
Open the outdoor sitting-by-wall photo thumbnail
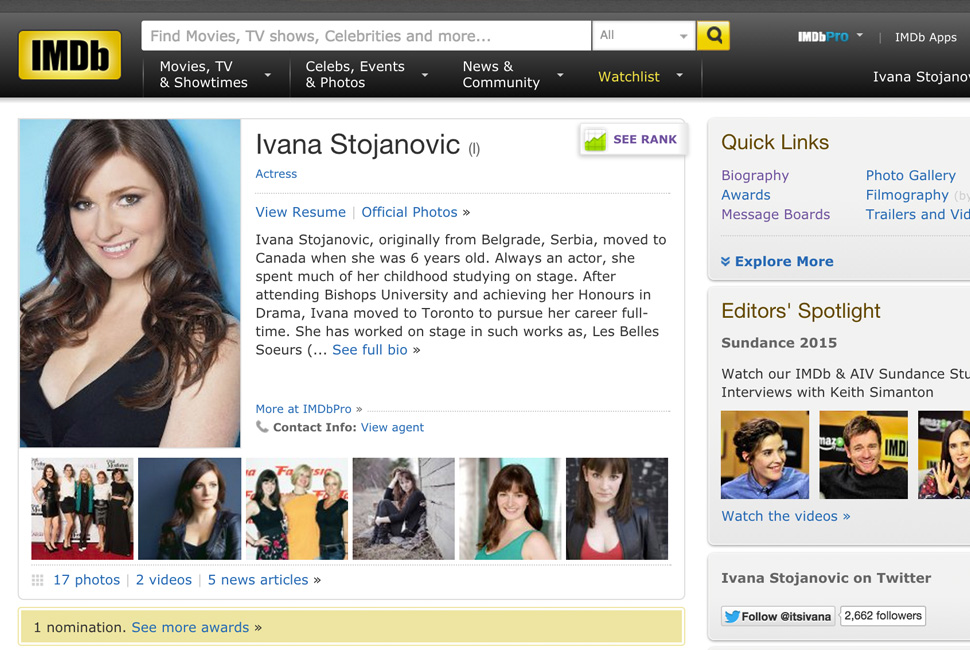[x=403, y=508]
